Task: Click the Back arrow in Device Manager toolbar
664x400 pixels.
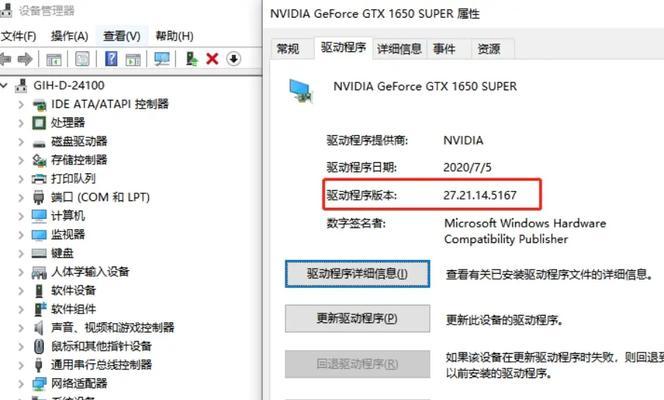Action: [x=5, y=59]
